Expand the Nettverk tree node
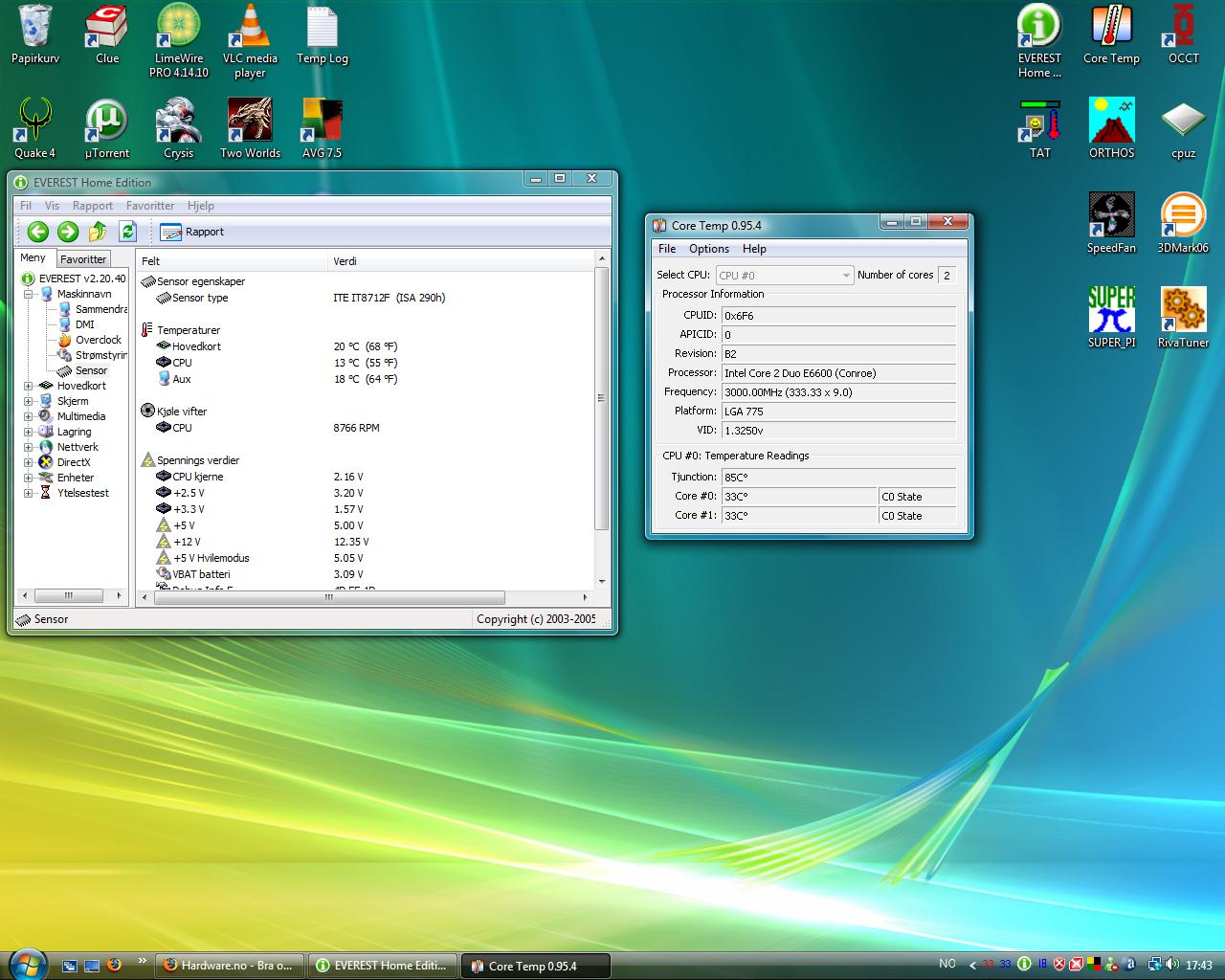Viewport: 1225px width, 980px height. point(28,447)
